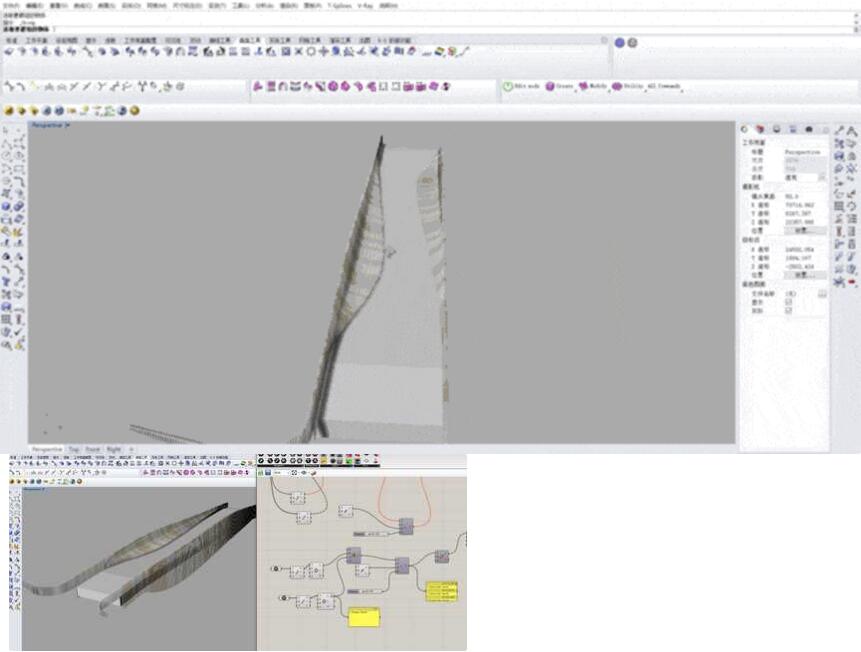Click the camera 放置 button in properties
Image resolution: width=861 pixels, height=652 pixels.
(x=804, y=230)
